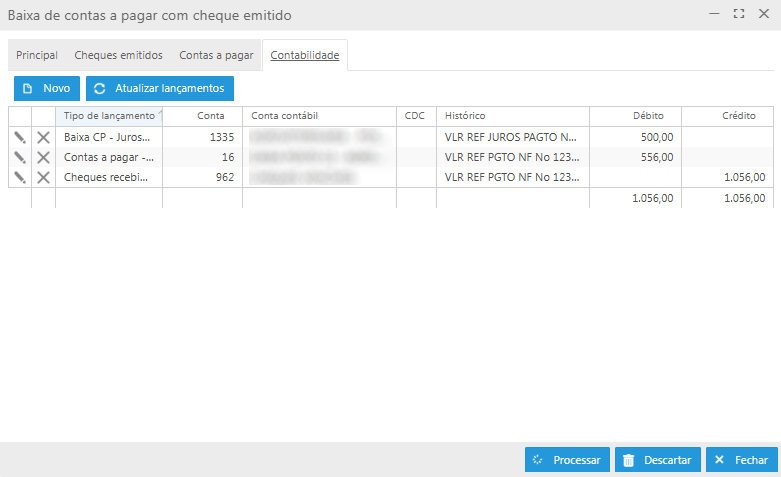Viewport: 781px width, 477px height.
Task: Sort by Tipo de lançamento column
Action: click(108, 116)
